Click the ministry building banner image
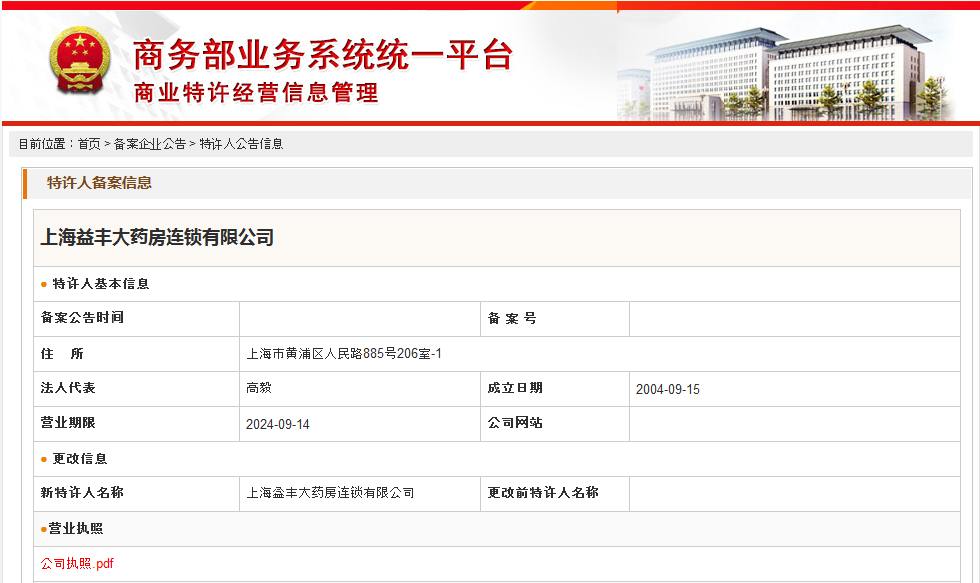This screenshot has height=583, width=980. [x=785, y=72]
